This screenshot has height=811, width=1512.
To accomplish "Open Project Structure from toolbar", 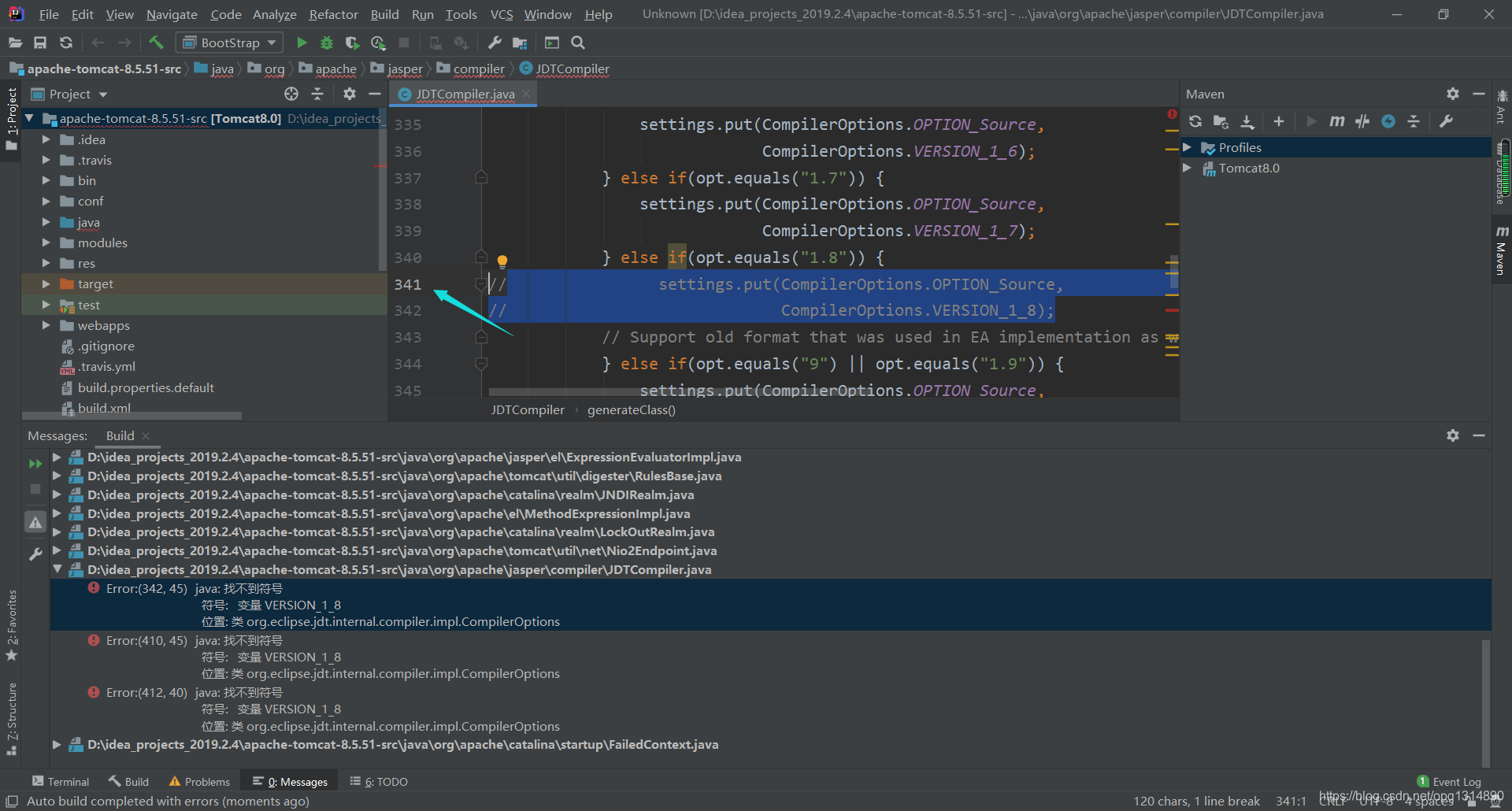I will pyautogui.click(x=520, y=43).
